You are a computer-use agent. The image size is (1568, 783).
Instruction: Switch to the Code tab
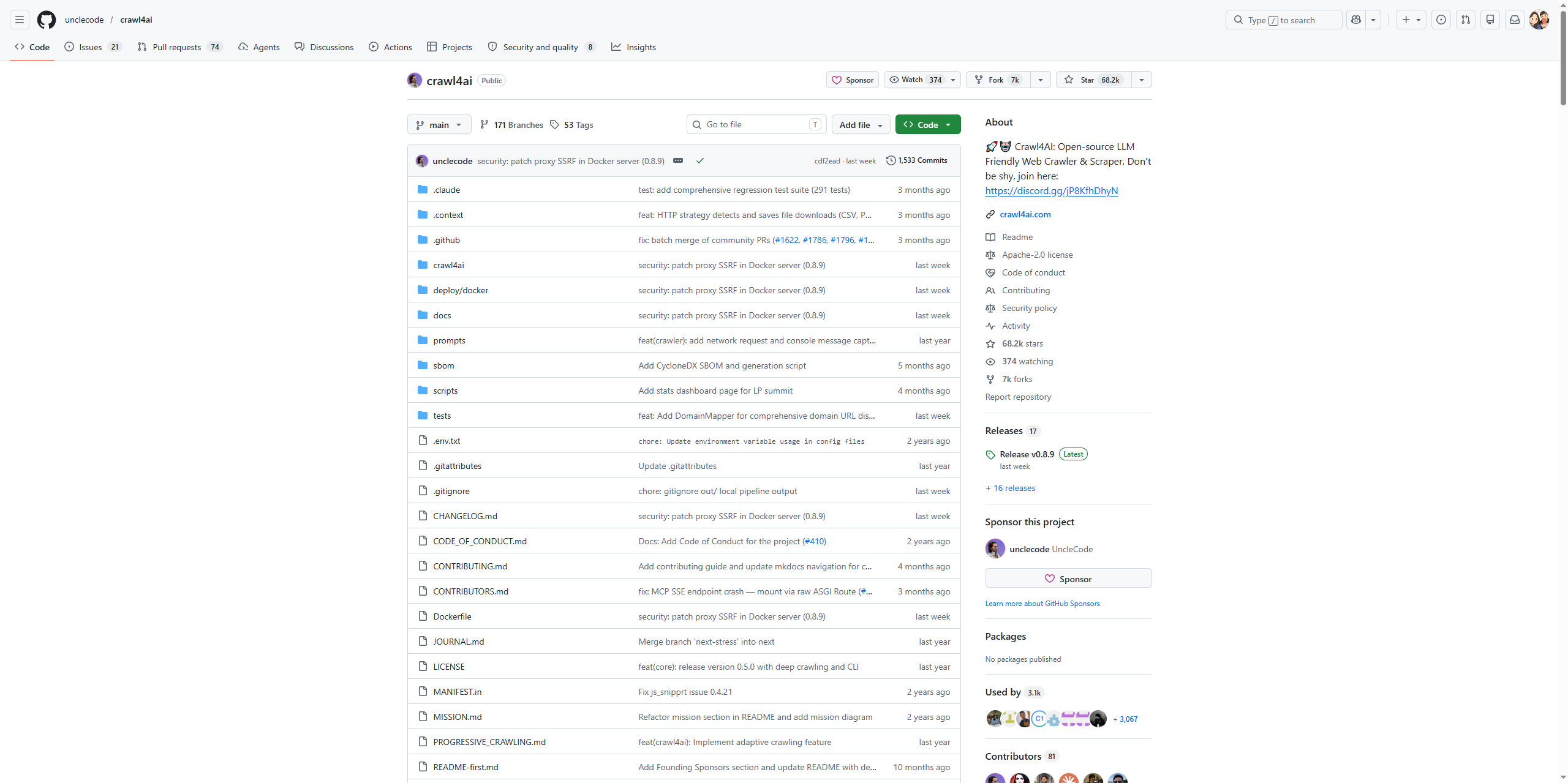point(32,47)
